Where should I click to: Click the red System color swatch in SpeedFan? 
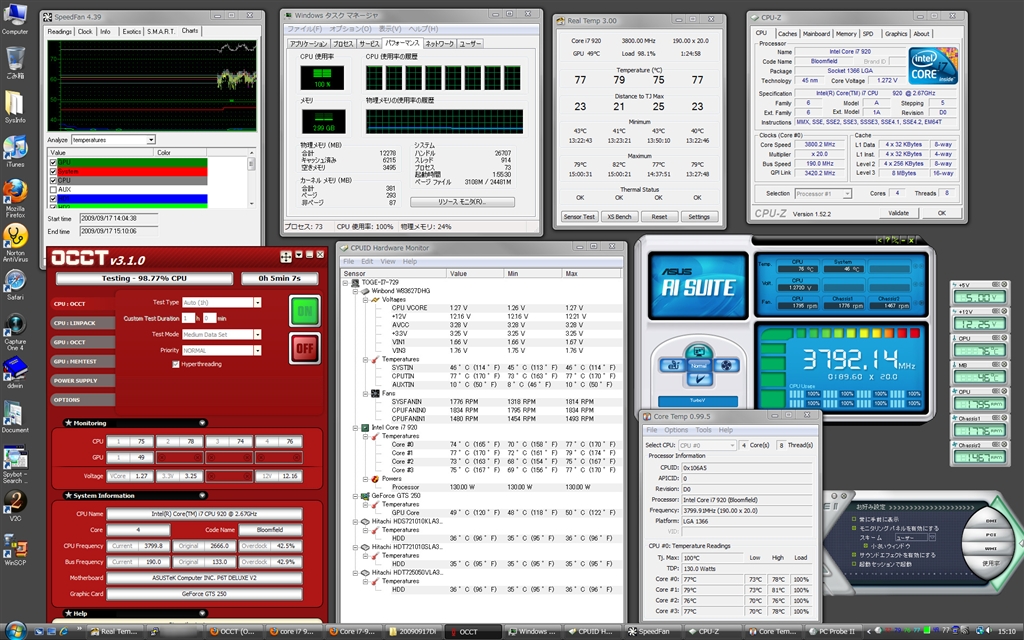(x=182, y=171)
